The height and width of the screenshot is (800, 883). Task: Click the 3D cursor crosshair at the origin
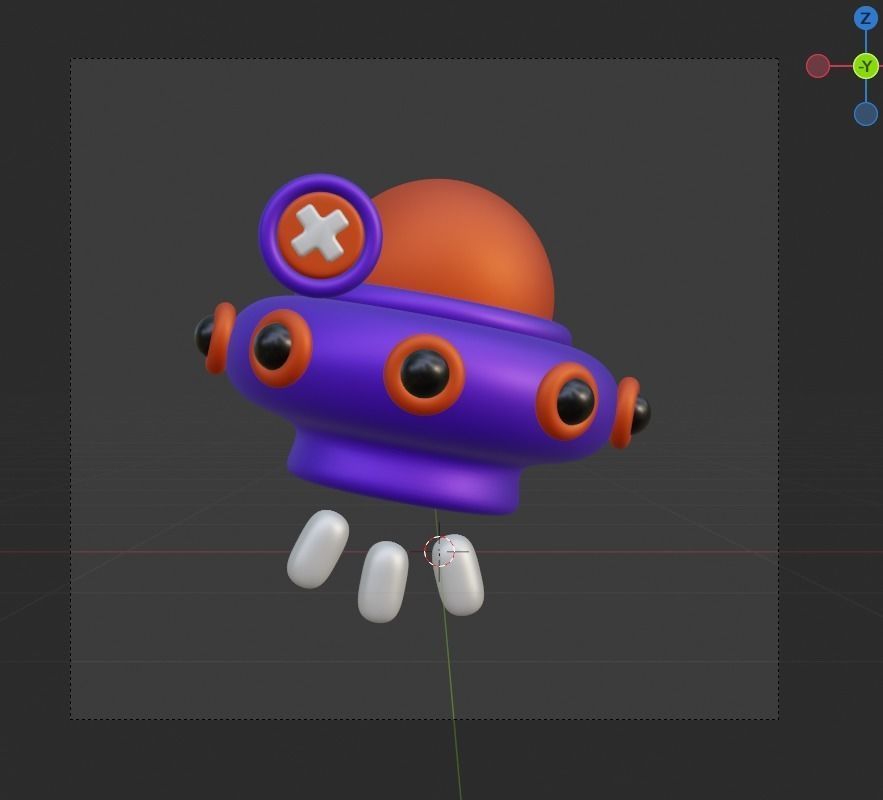439,551
